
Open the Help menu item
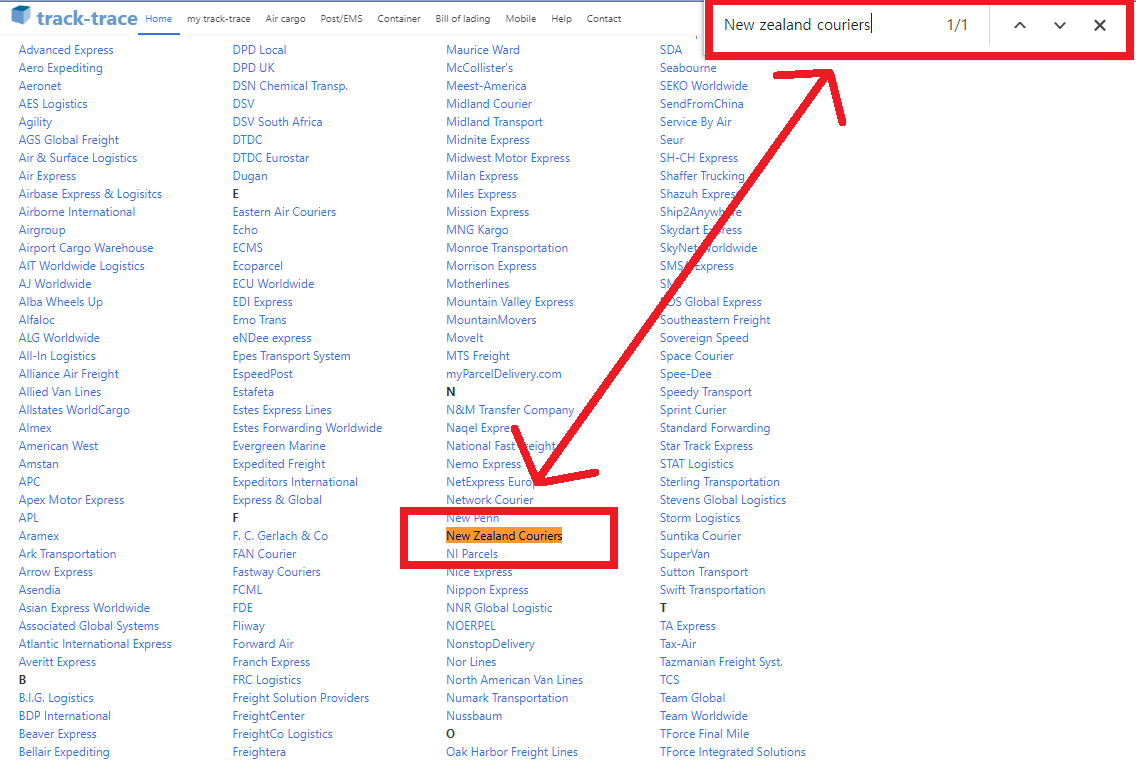[561, 19]
